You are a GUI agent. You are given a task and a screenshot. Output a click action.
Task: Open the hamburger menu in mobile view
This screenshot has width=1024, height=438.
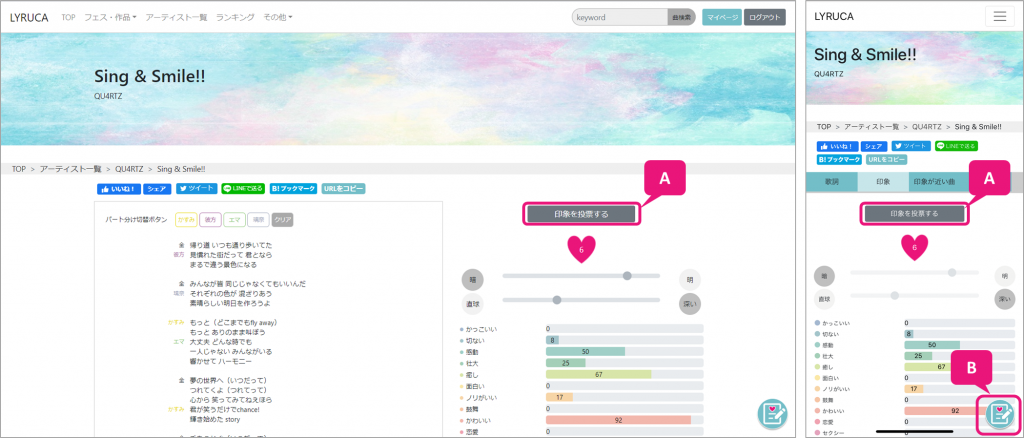pyautogui.click(x=999, y=16)
